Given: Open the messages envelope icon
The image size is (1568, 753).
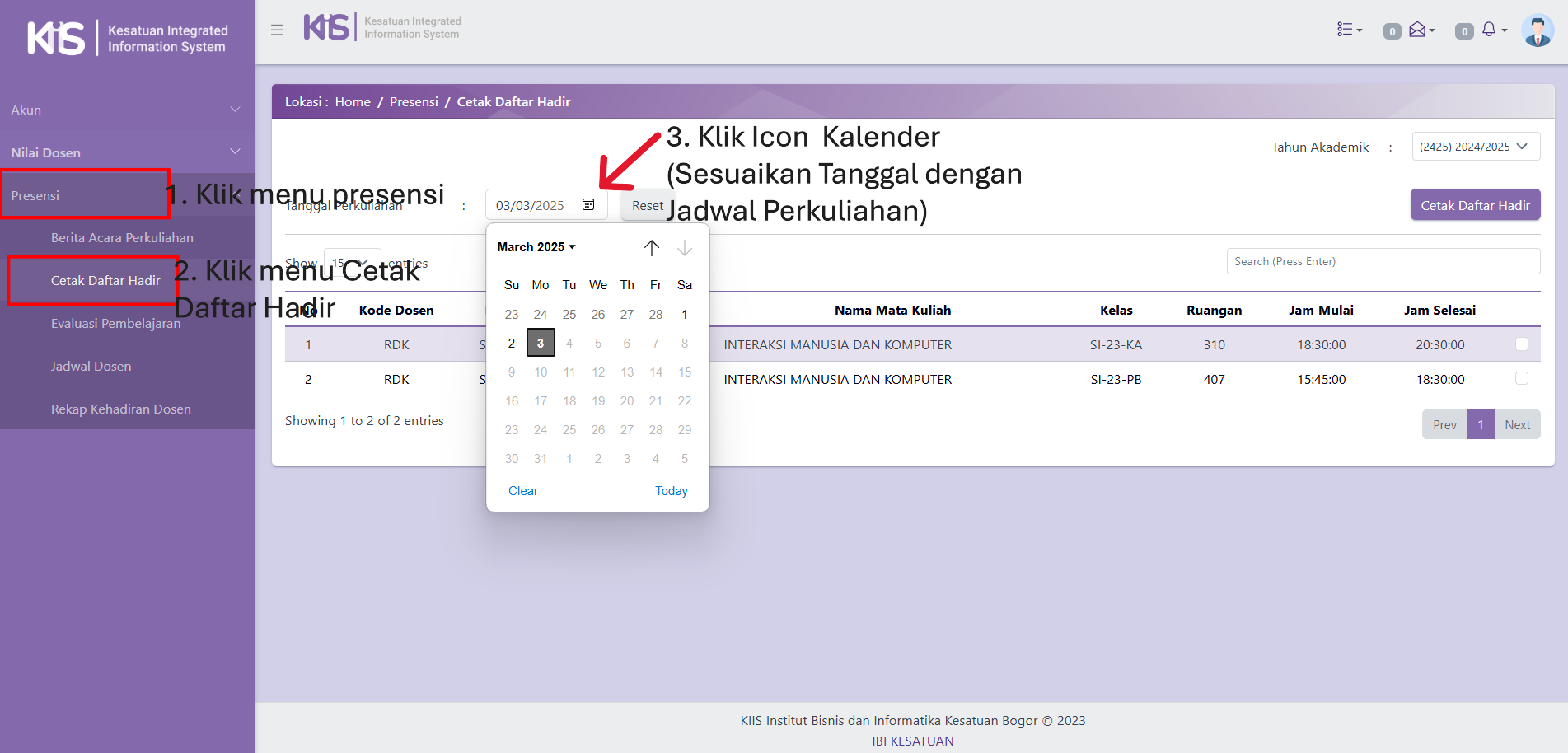Looking at the screenshot, I should tap(1420, 30).
